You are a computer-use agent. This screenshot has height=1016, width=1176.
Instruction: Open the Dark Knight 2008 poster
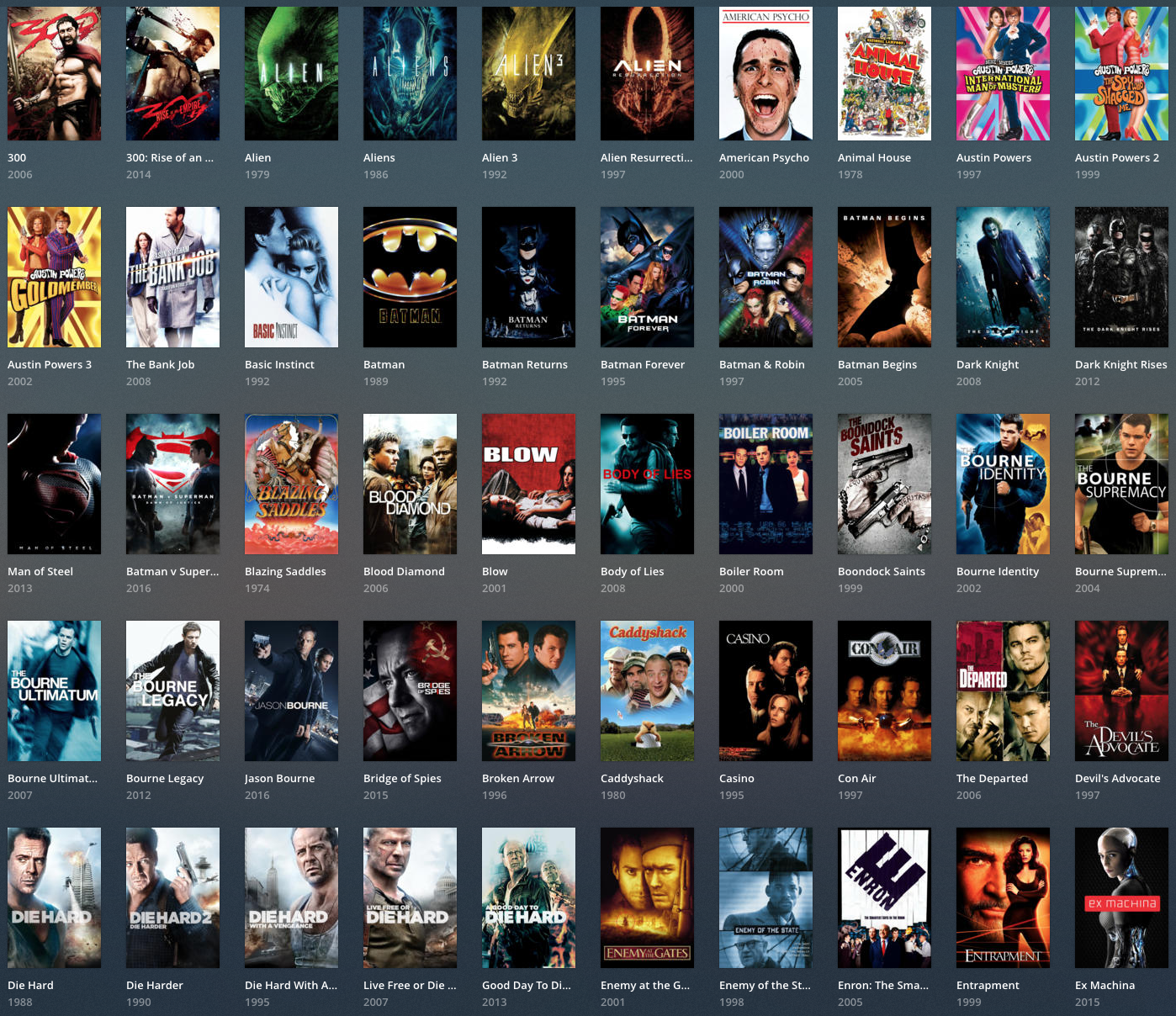tap(1003, 277)
